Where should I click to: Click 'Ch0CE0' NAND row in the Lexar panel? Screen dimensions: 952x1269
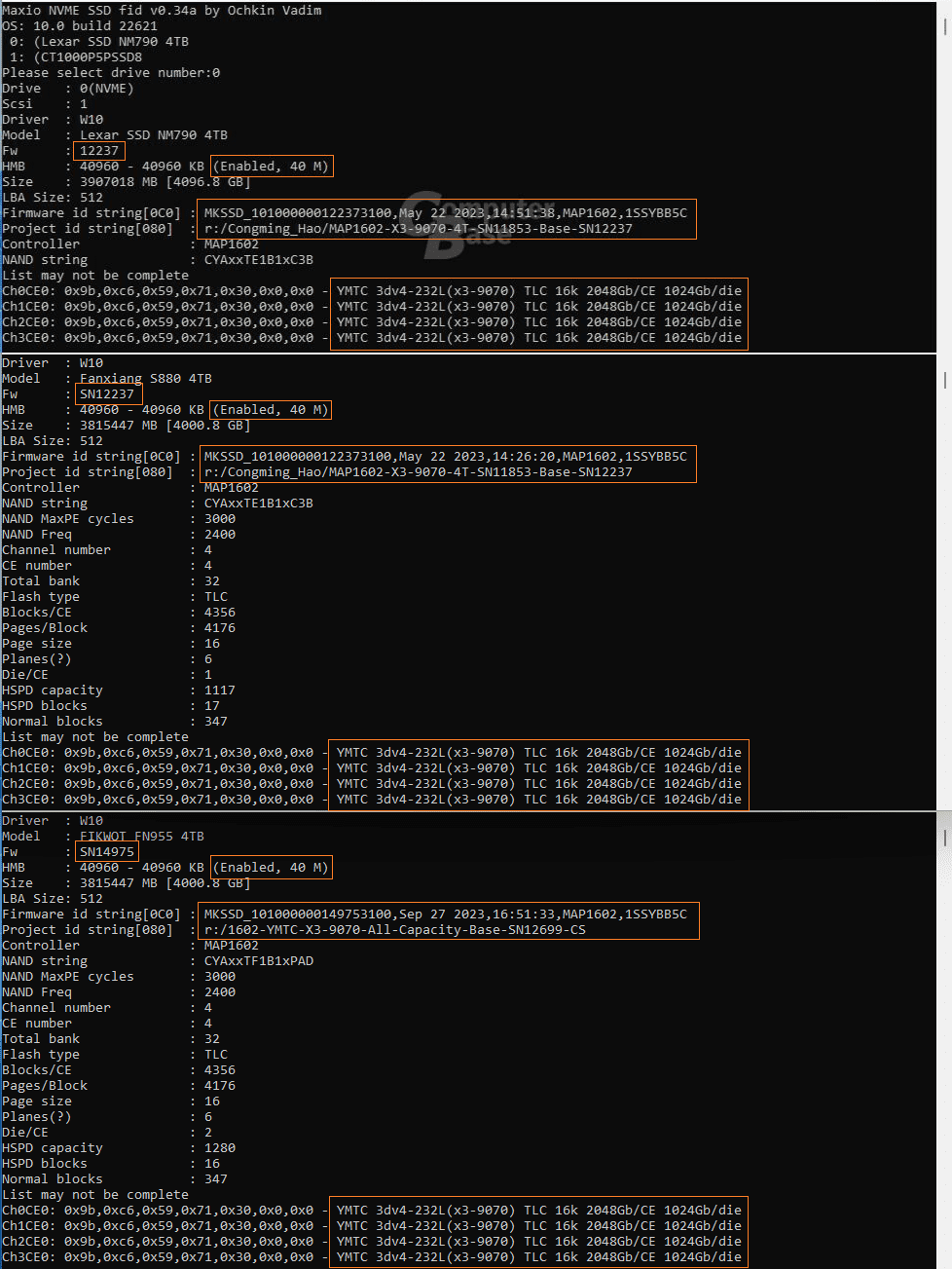(x=372, y=291)
